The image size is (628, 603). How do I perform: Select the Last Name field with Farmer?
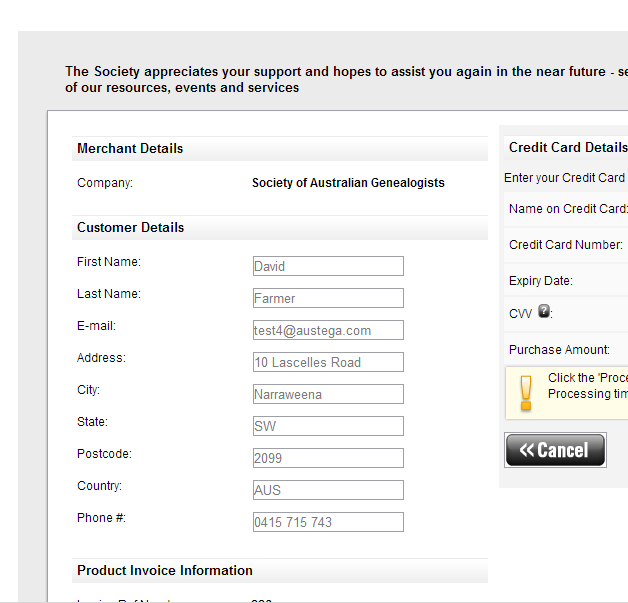tap(328, 298)
